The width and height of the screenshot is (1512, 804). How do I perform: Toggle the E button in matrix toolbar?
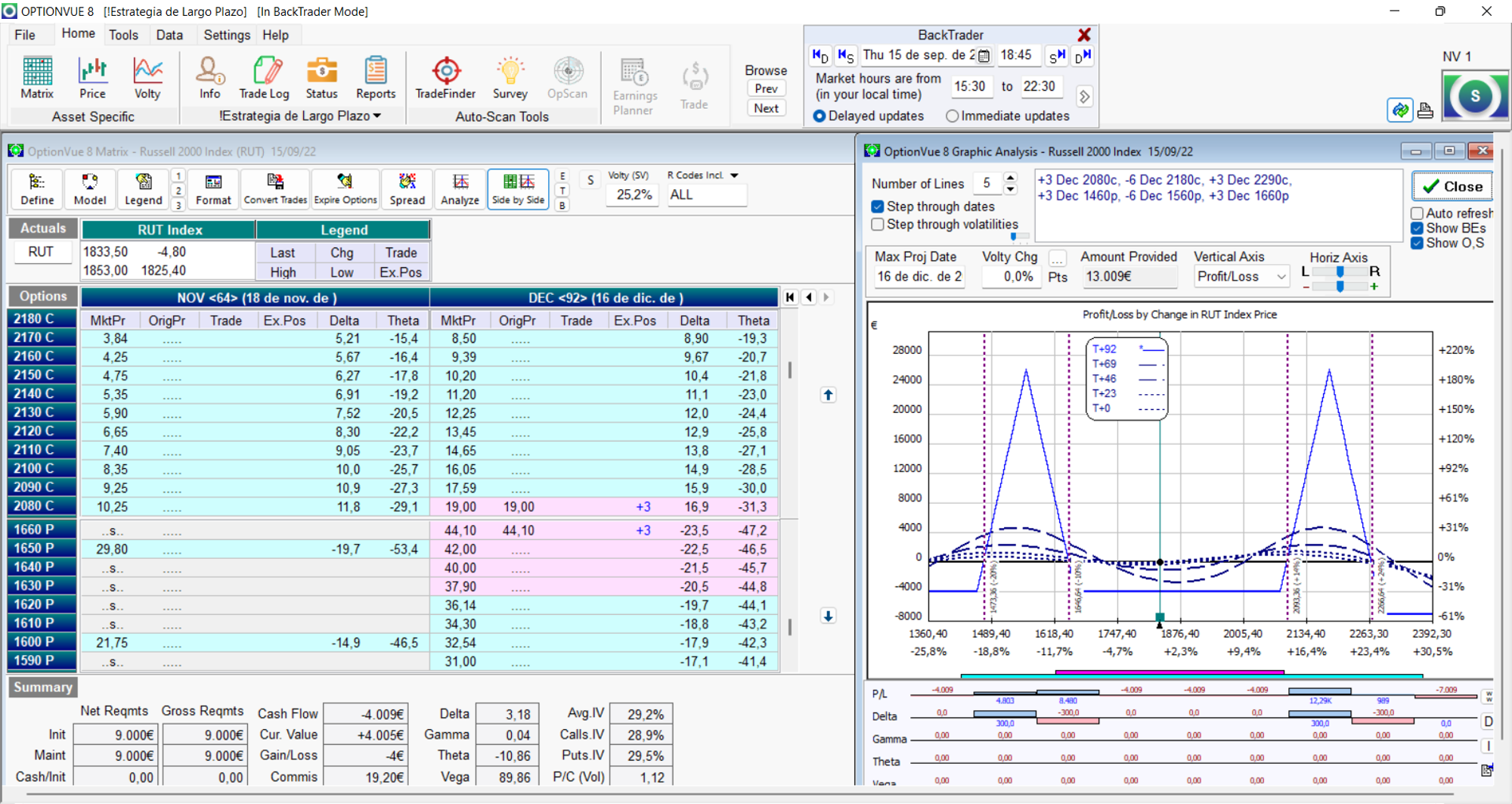click(x=562, y=176)
